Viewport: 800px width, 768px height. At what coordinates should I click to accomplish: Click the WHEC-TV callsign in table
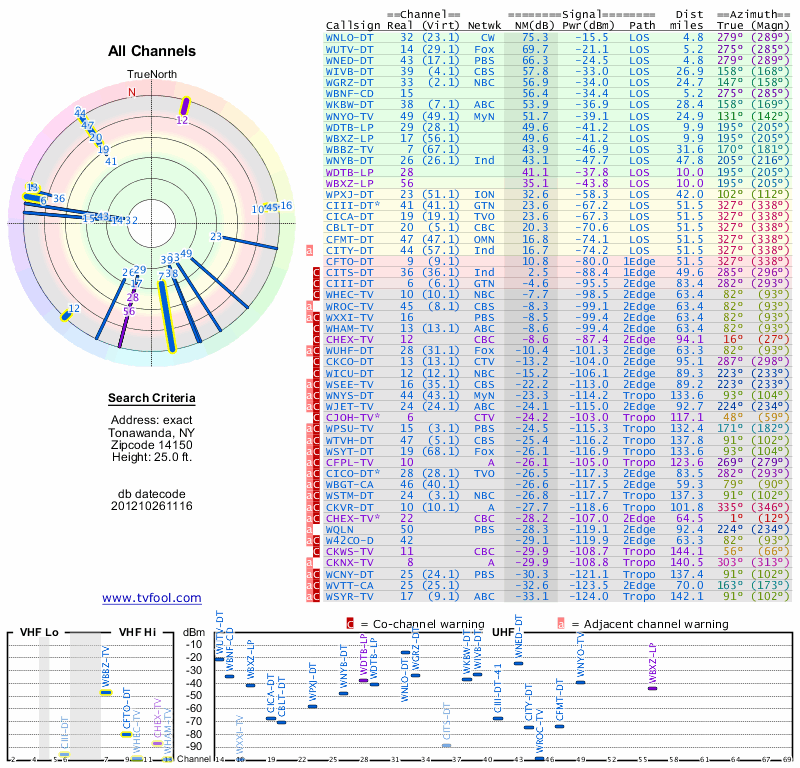[x=349, y=294]
